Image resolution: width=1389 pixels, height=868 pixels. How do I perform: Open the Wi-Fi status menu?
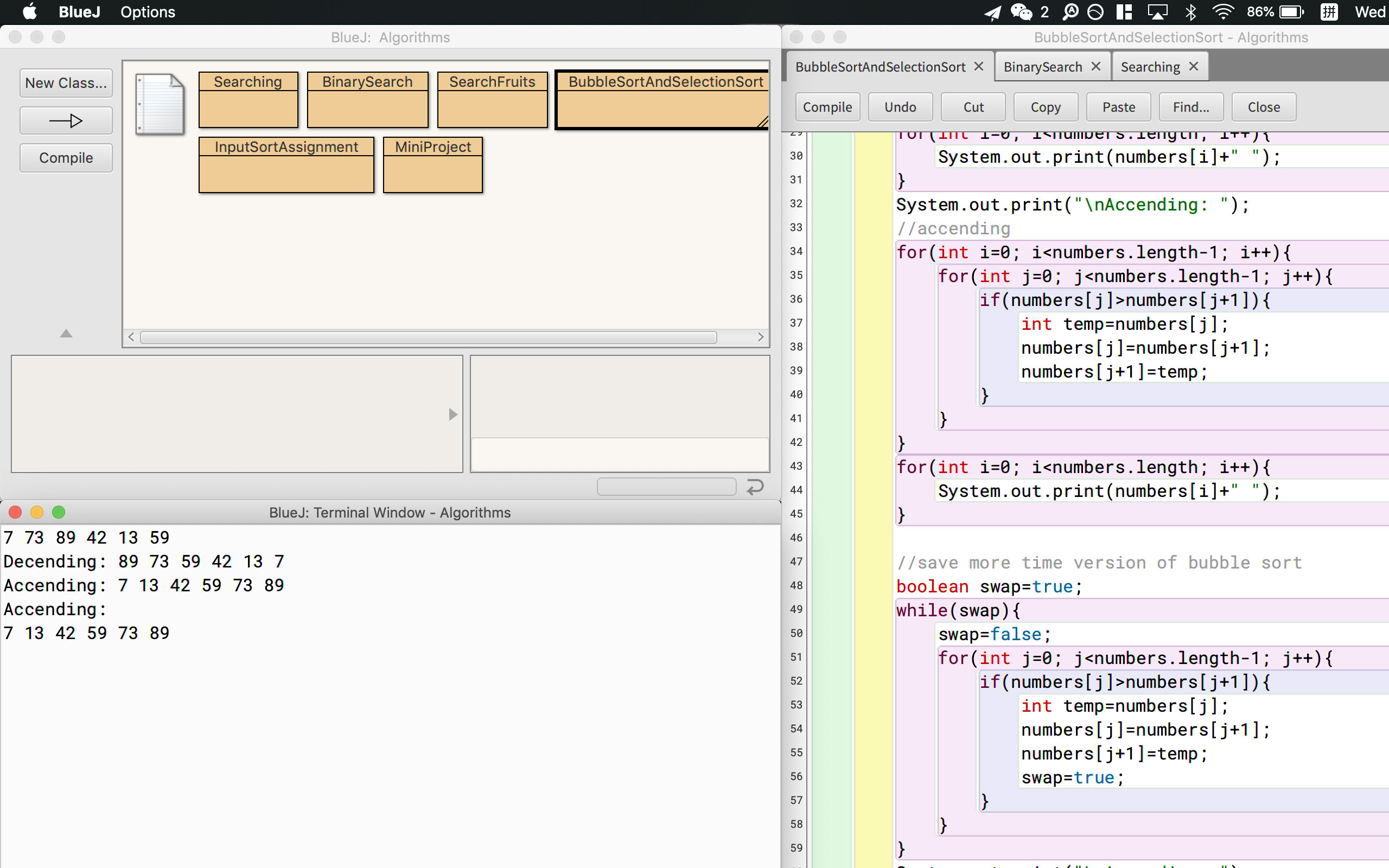(1222, 12)
